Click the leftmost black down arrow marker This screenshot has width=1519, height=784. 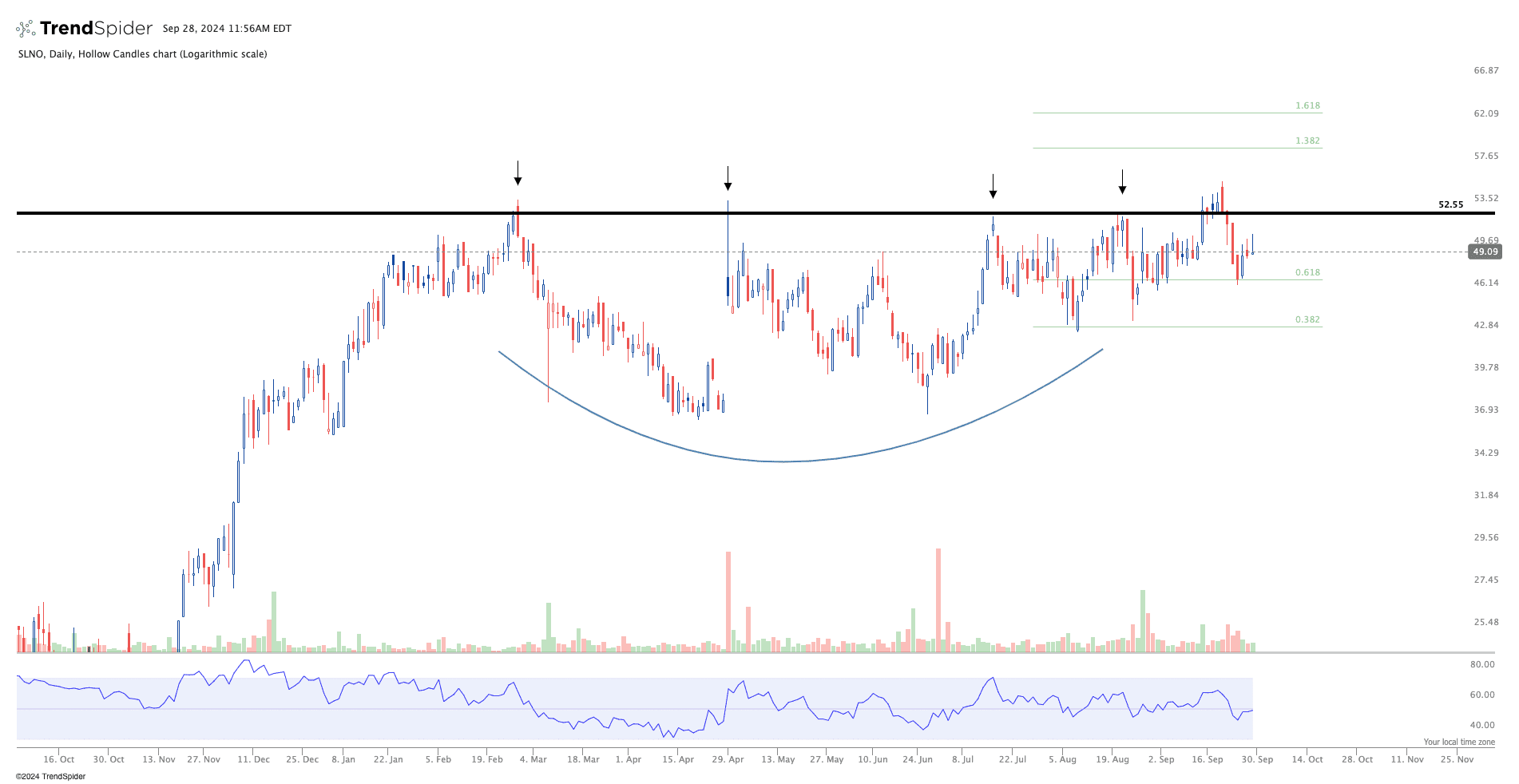(x=518, y=173)
